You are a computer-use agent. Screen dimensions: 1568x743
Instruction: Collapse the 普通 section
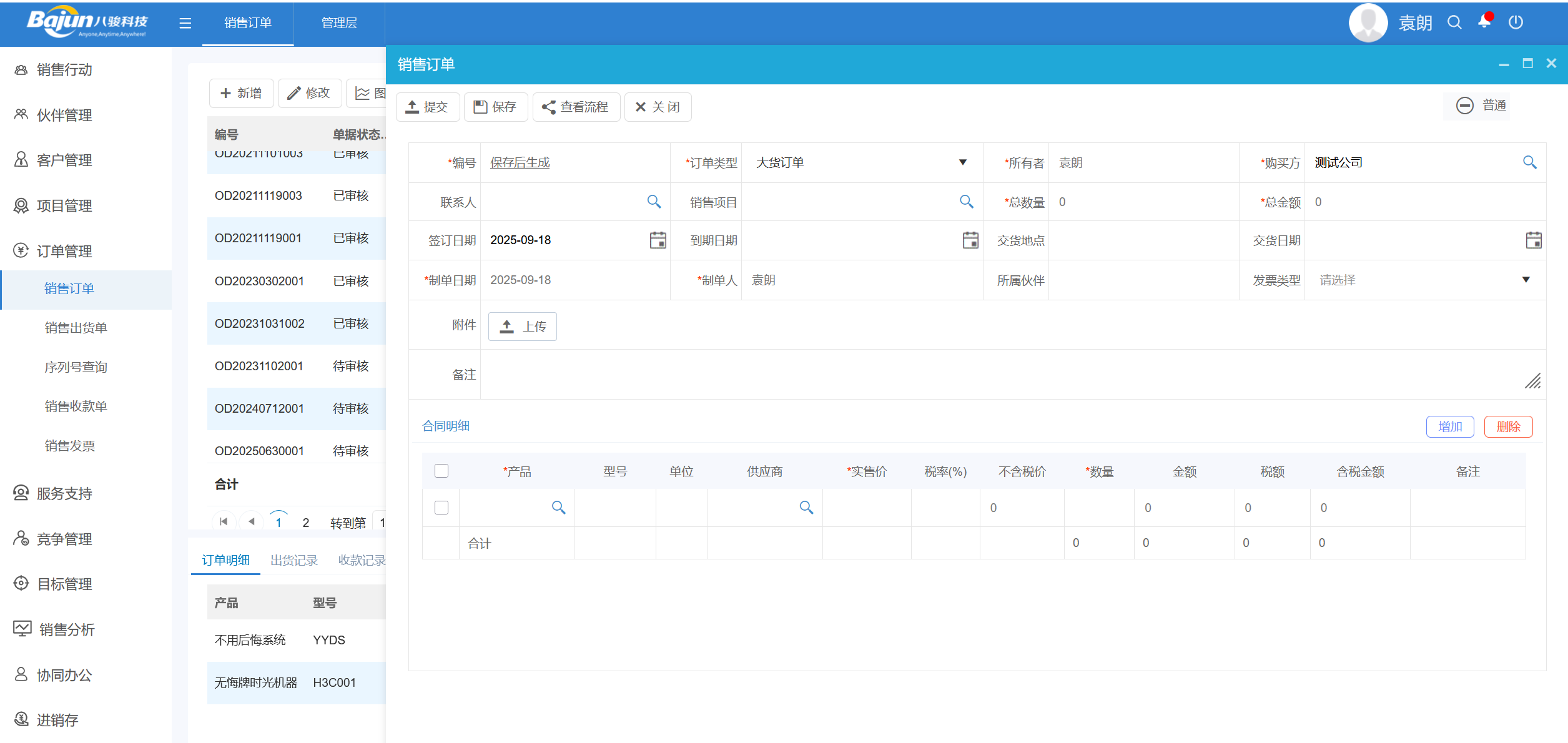pyautogui.click(x=1465, y=105)
